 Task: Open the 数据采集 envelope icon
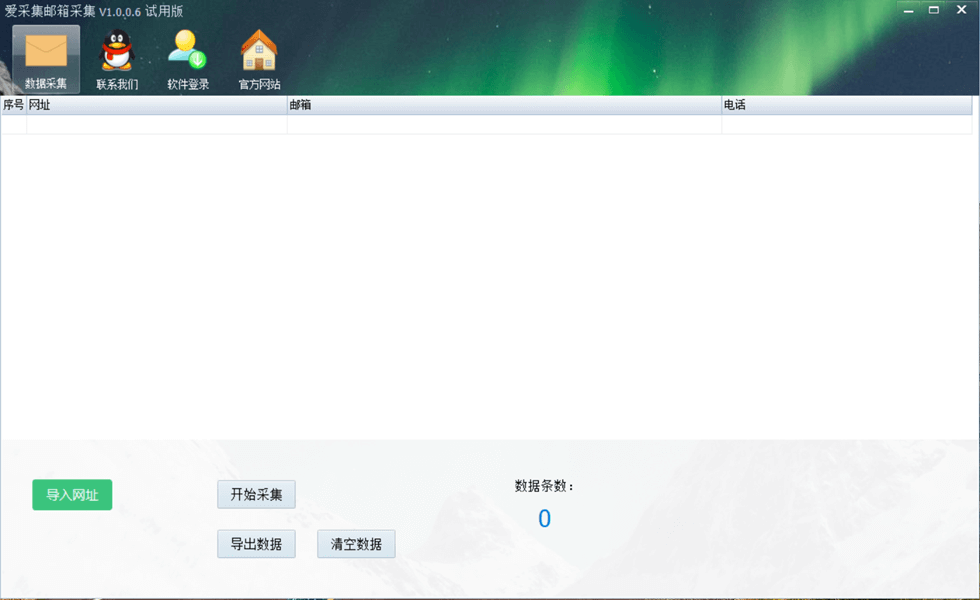46,59
